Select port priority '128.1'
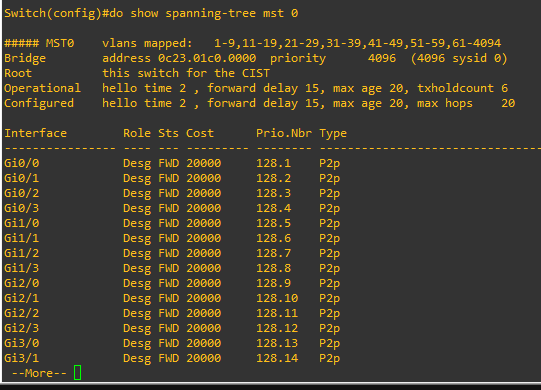The width and height of the screenshot is (541, 390). (274, 163)
